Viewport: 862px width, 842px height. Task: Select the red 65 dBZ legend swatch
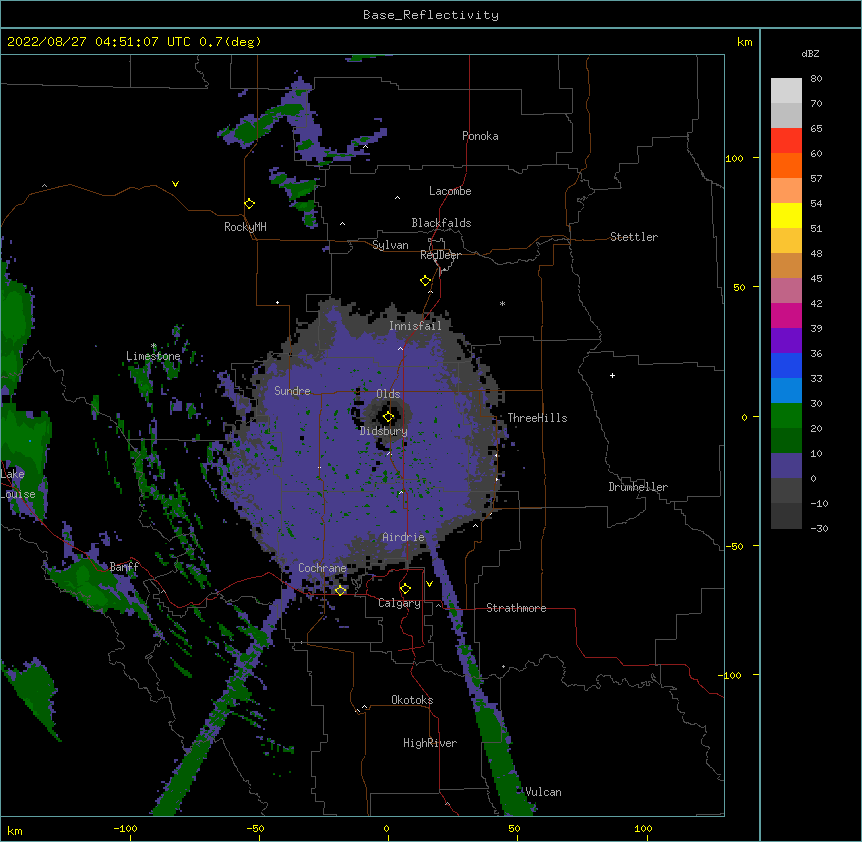[x=786, y=140]
